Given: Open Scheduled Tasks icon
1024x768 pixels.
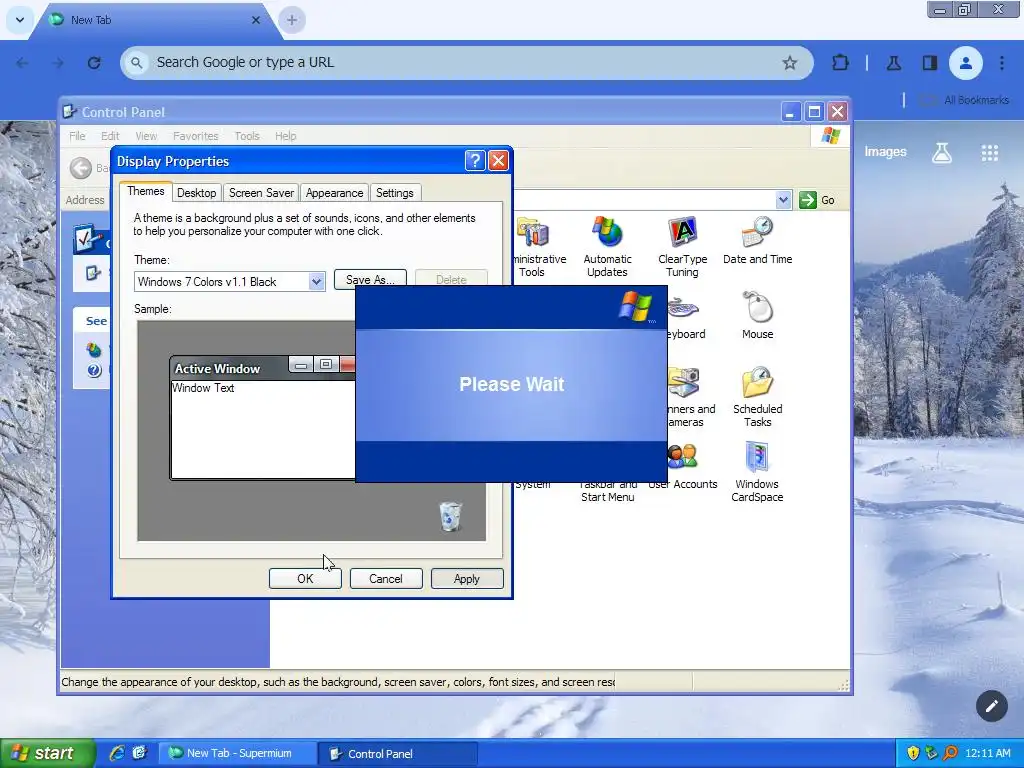Looking at the screenshot, I should 757,396.
